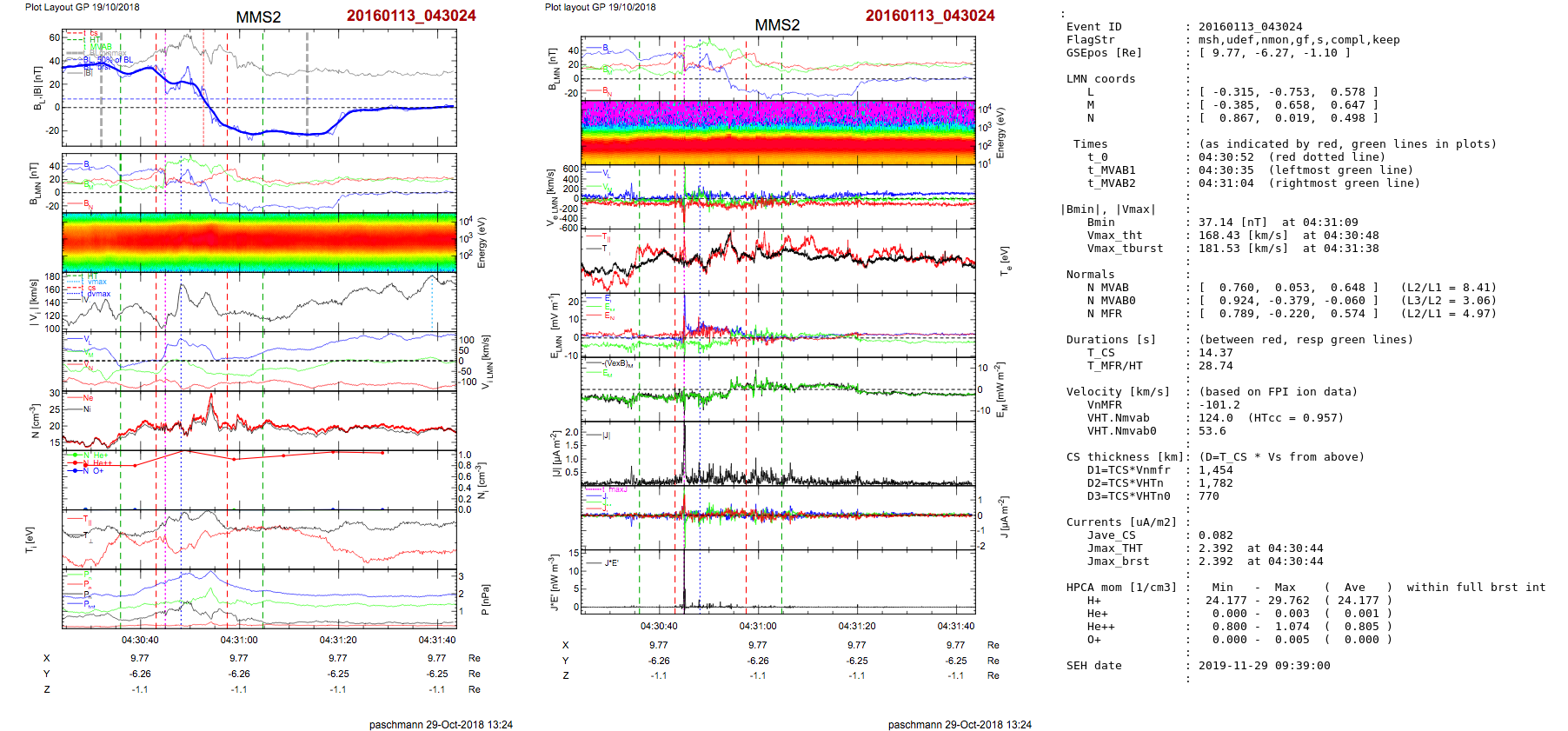Screen dimensions: 1568x731
Task: Select the ion energy spectrogram in the left plot
Action: pyautogui.click(x=259, y=242)
